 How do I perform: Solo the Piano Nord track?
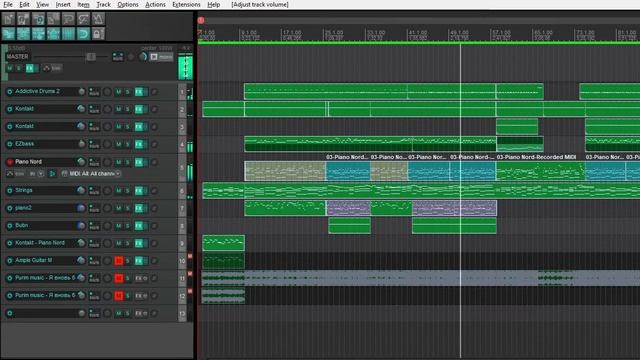click(x=127, y=162)
